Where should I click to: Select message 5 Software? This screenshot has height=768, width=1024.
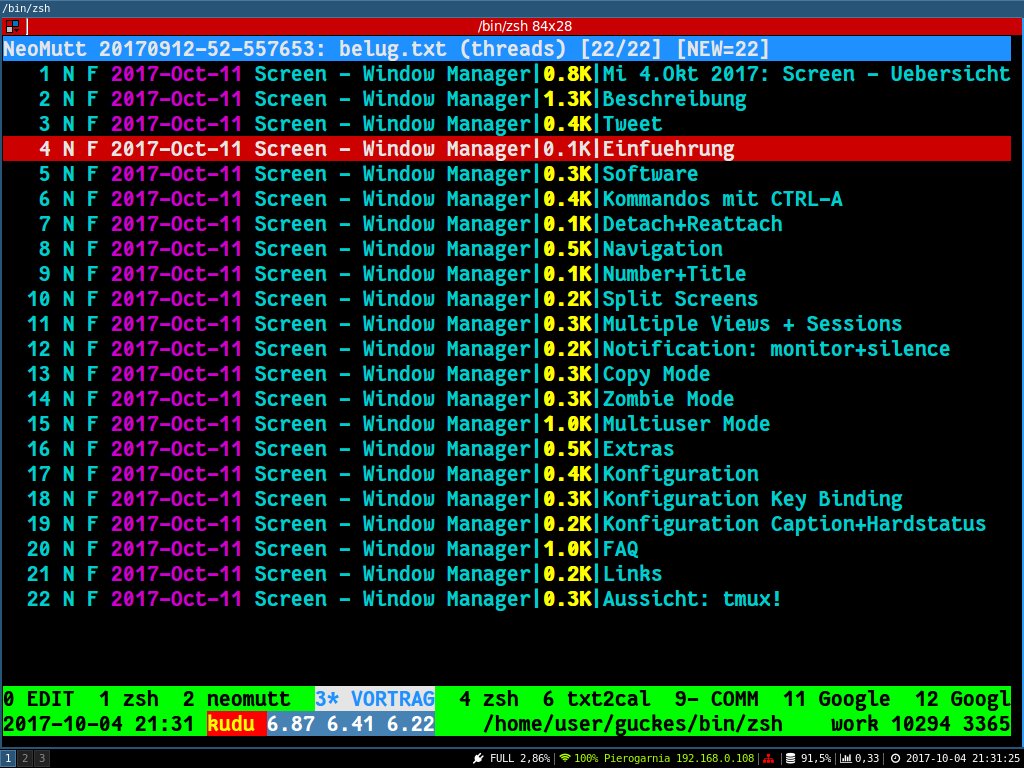pos(506,174)
